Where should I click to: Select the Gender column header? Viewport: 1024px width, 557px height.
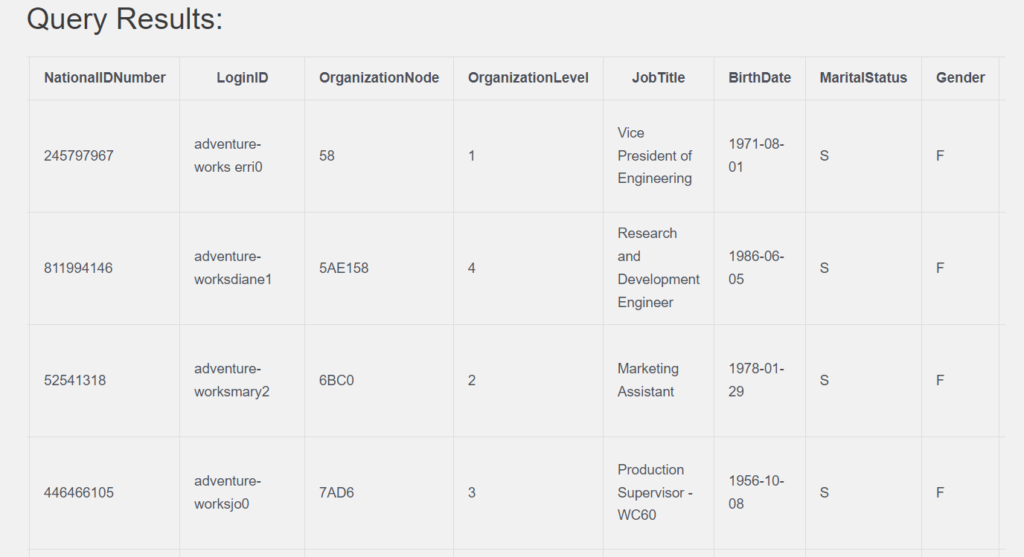960,78
